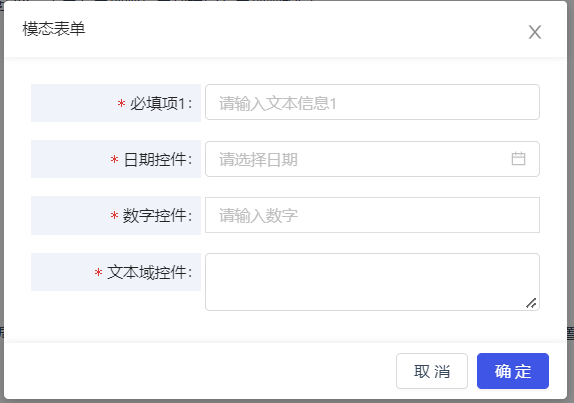Focus the 请输入文本信息1 text input
Screen dimensions: 574x403
(372, 102)
